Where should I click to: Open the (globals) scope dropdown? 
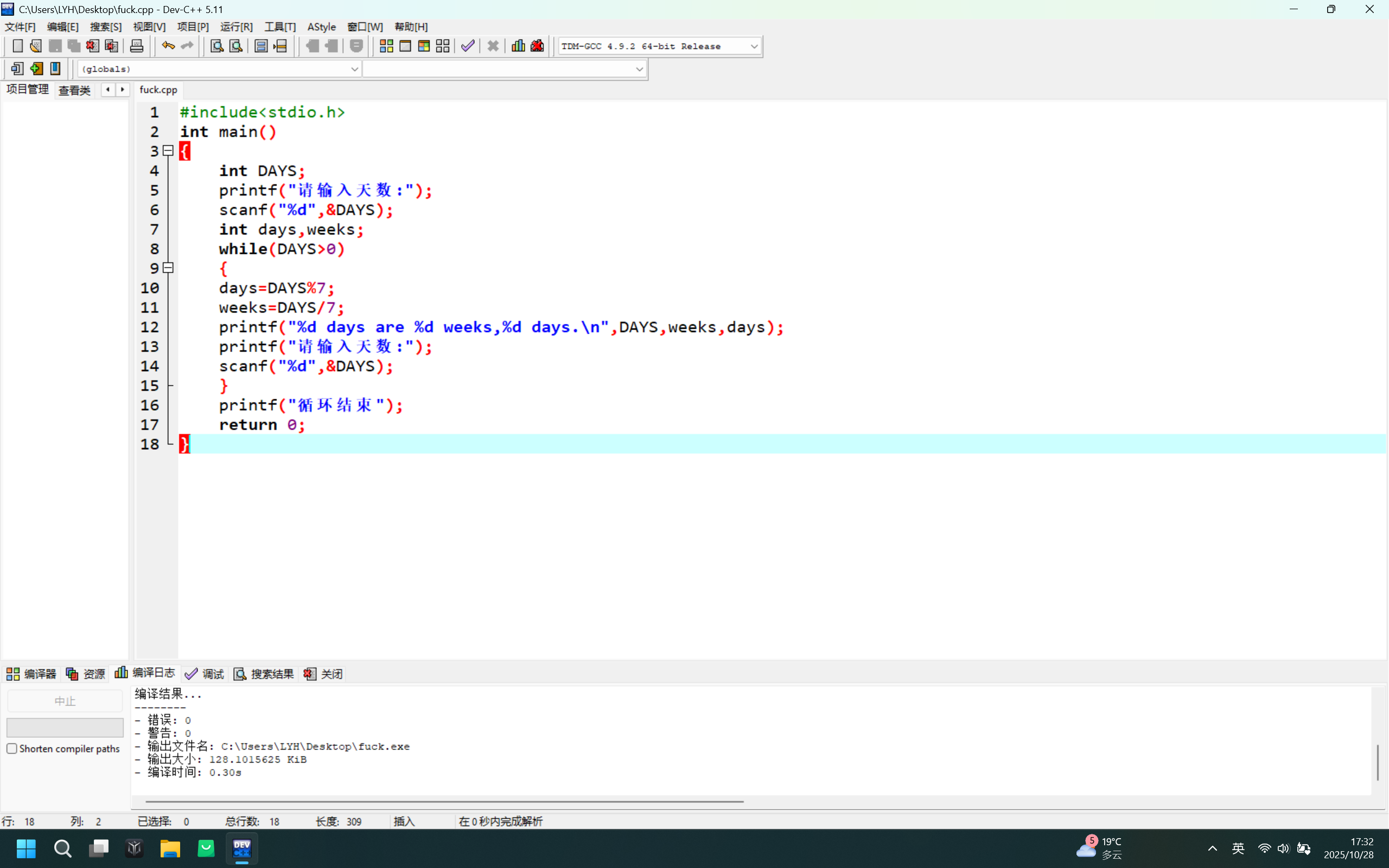point(354,69)
